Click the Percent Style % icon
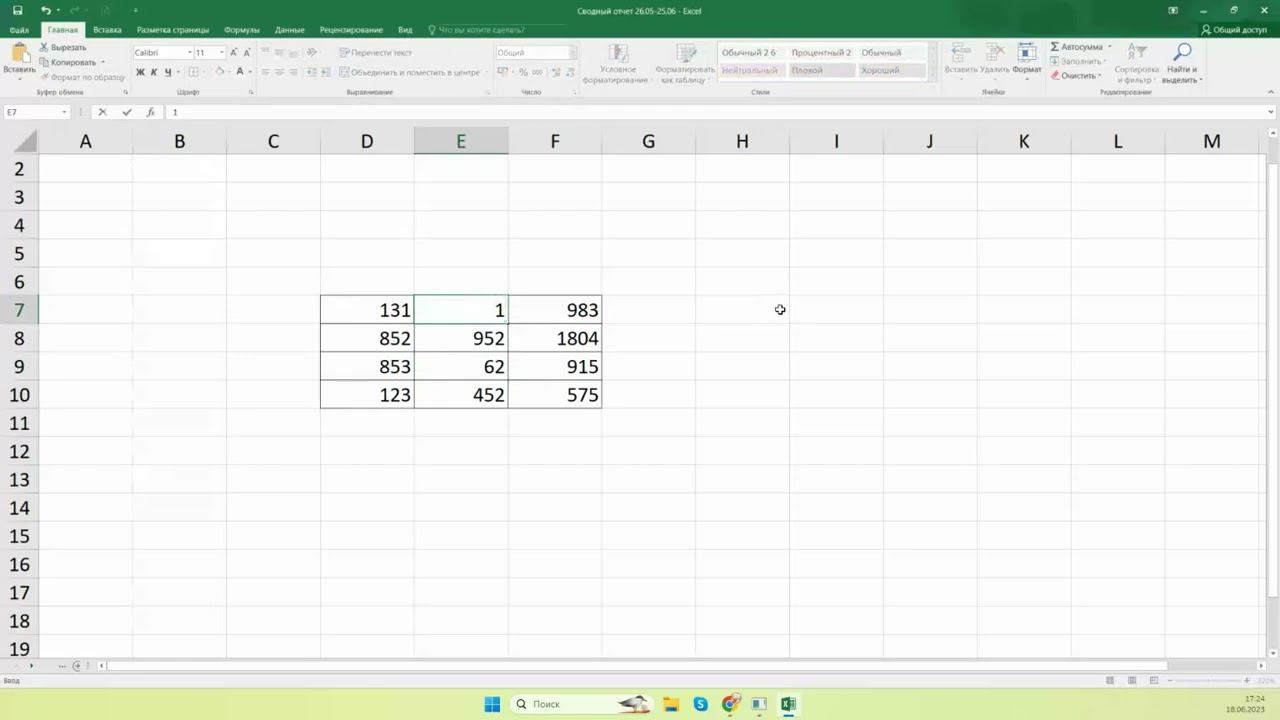Viewport: 1280px width, 720px height. pyautogui.click(x=523, y=72)
